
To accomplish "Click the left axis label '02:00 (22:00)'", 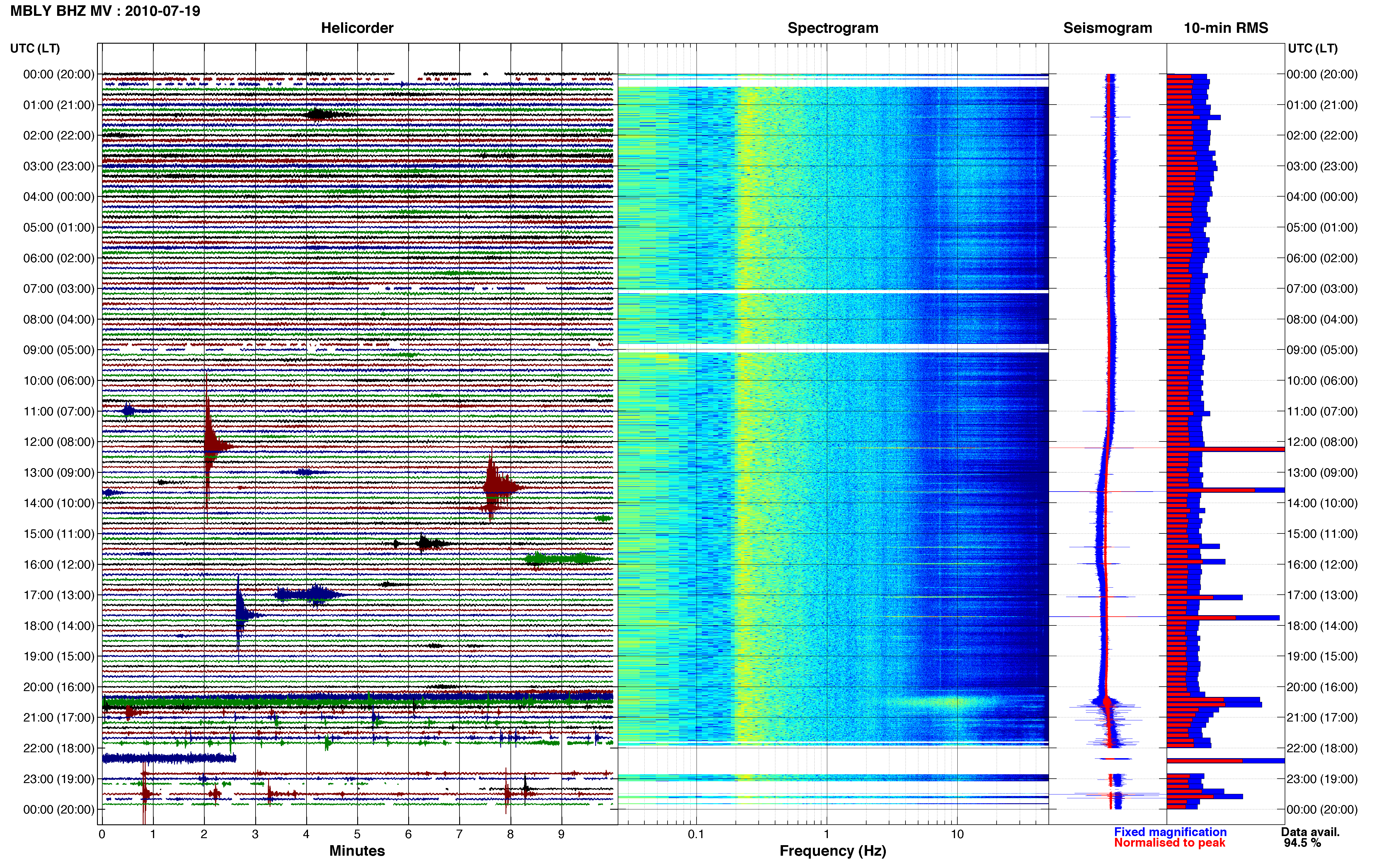I will tap(59, 135).
